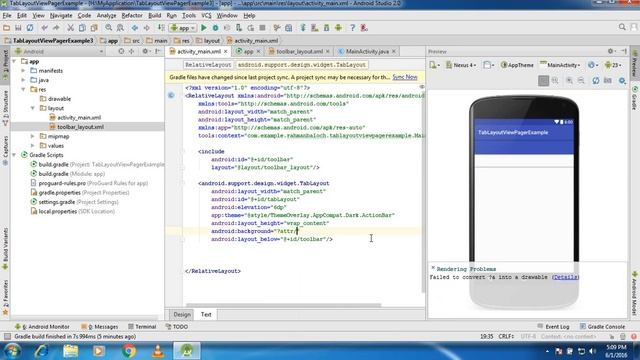Image resolution: width=640 pixels, height=360 pixels.
Task: Switch to the Design tab
Action: click(182, 314)
